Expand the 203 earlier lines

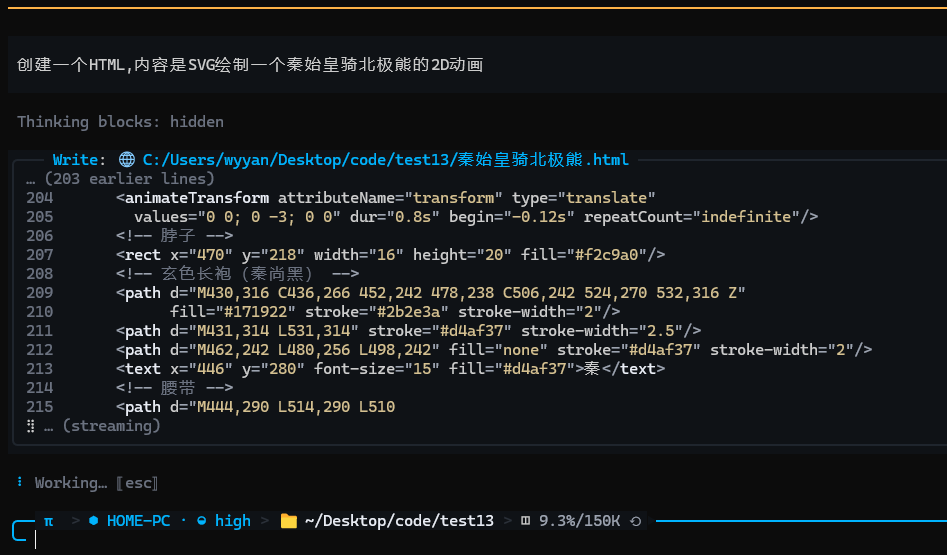[120, 179]
